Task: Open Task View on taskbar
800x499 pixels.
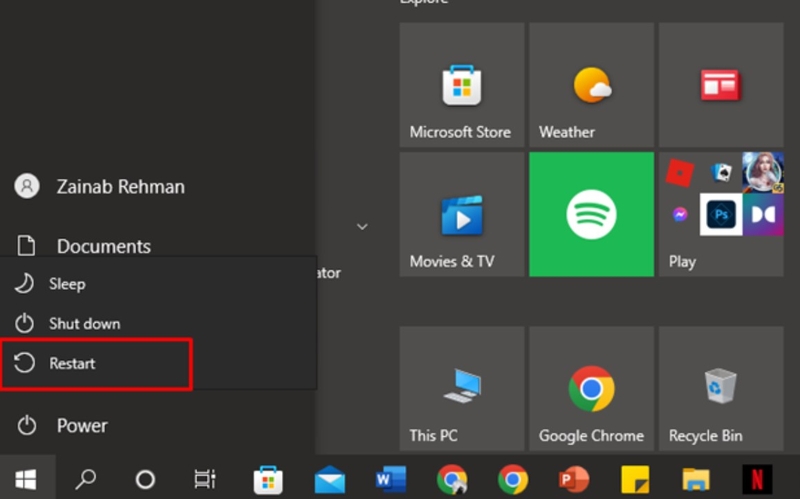Action: (x=205, y=479)
